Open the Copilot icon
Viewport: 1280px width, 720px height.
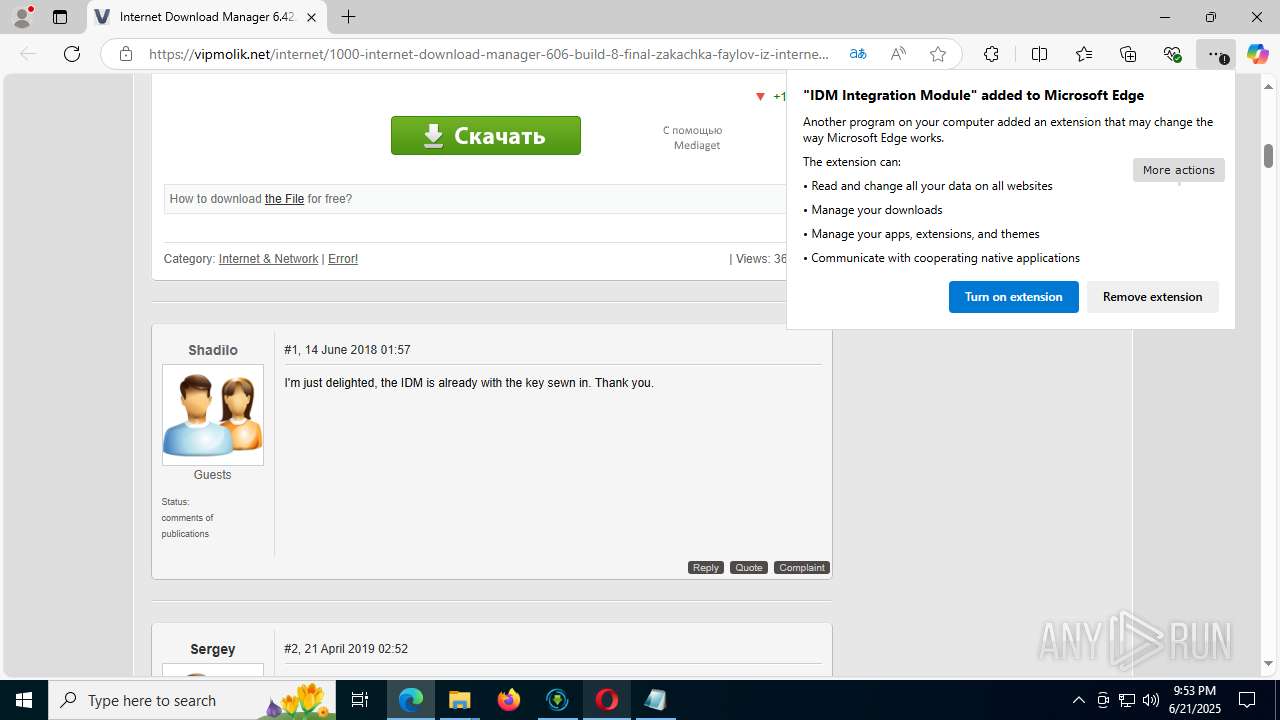click(1257, 54)
